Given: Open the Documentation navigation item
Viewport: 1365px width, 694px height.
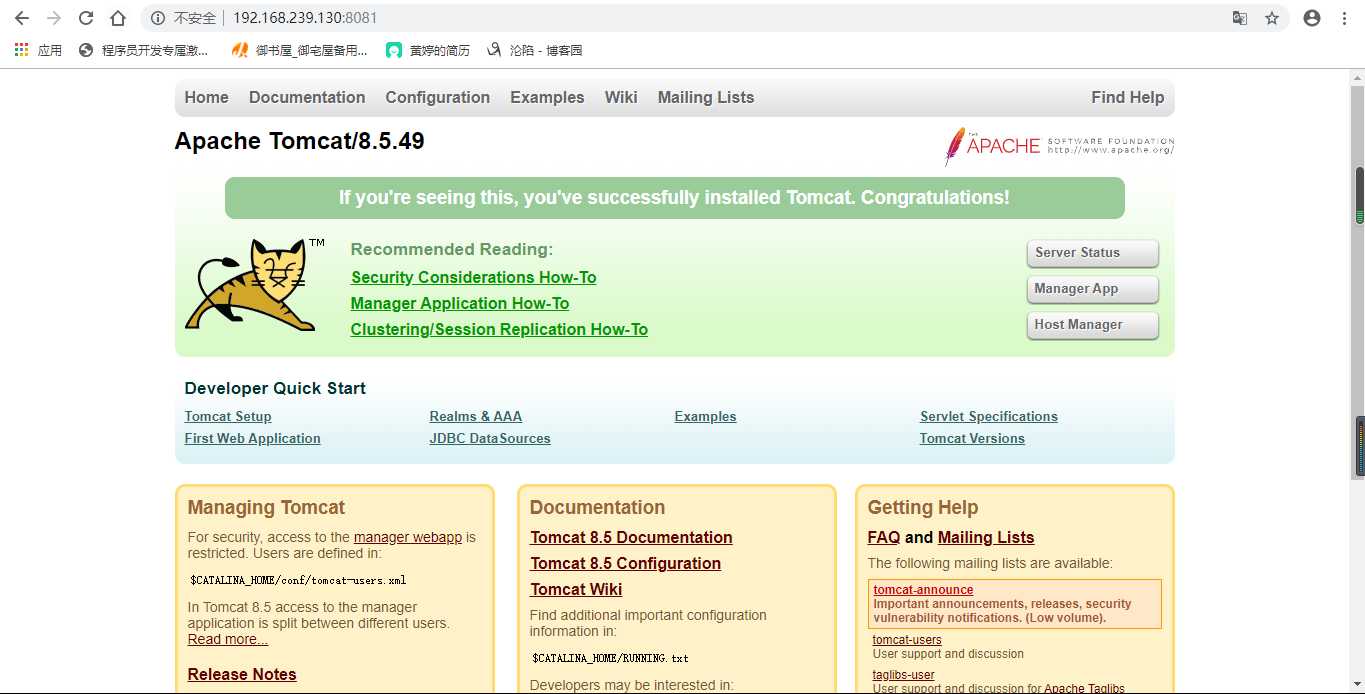Looking at the screenshot, I should coord(307,97).
